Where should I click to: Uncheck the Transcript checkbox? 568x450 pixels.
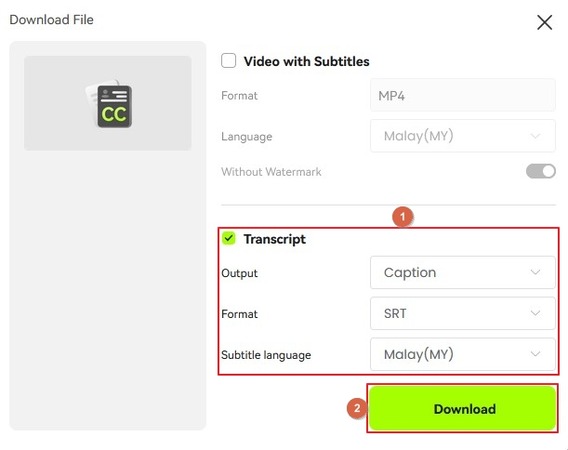229,238
